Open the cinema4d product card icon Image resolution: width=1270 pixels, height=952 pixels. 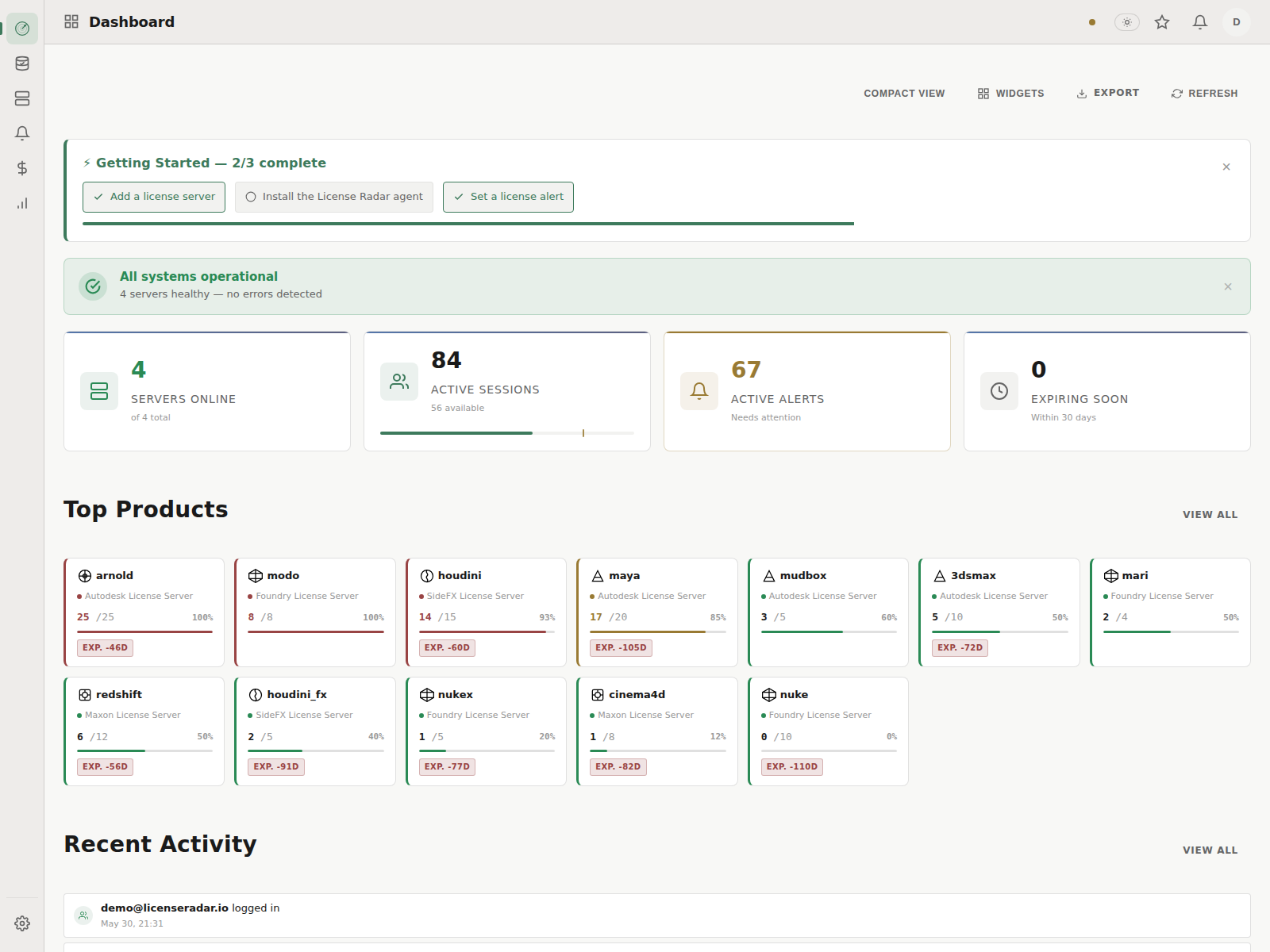[598, 695]
